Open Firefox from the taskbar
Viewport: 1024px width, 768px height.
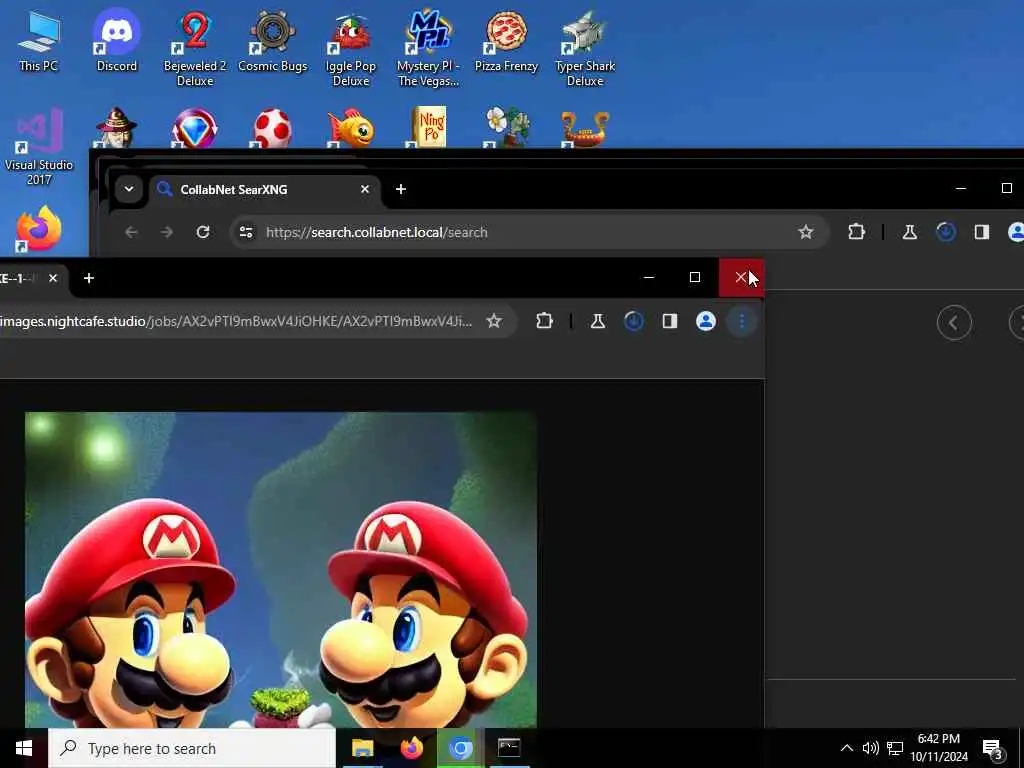pos(411,748)
